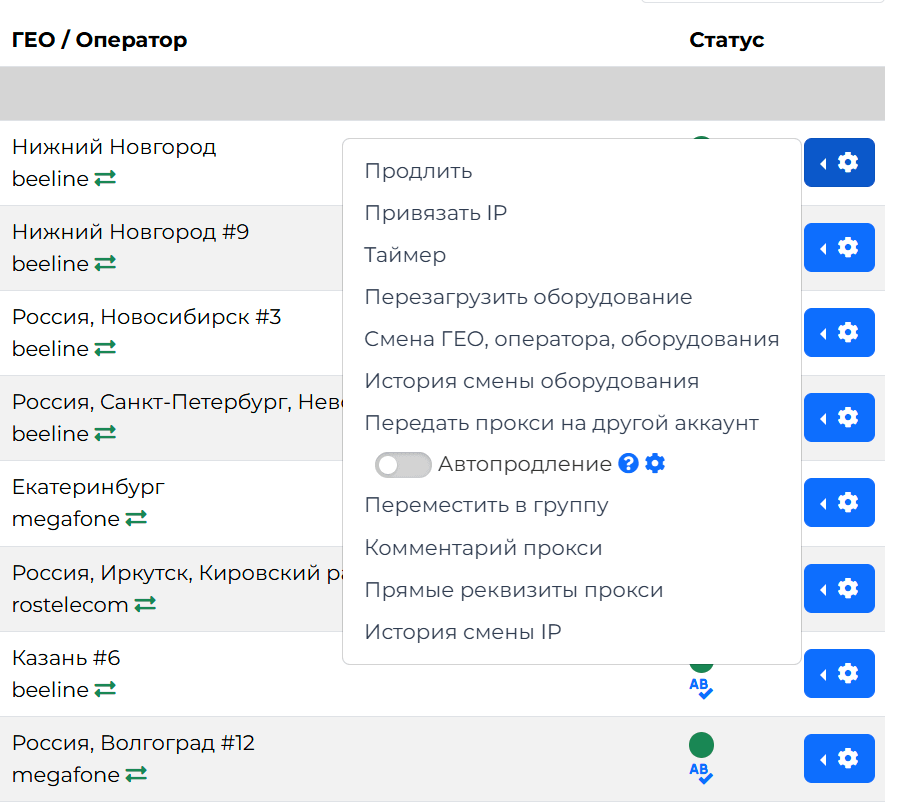Viewport: 908px width, 806px height.
Task: Click swap arrows icon next to Екатеринбург megafone
Action: (x=136, y=519)
